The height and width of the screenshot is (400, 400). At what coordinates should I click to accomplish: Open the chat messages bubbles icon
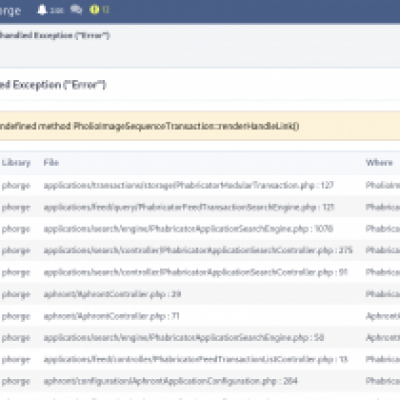tap(76, 10)
